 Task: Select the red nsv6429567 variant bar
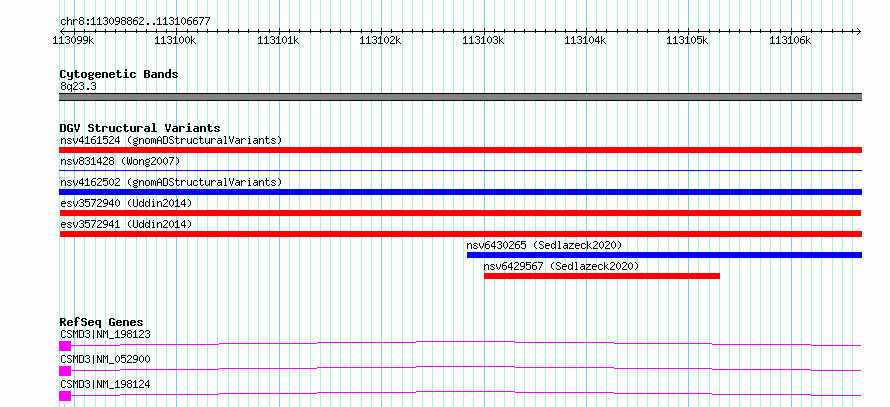(602, 276)
